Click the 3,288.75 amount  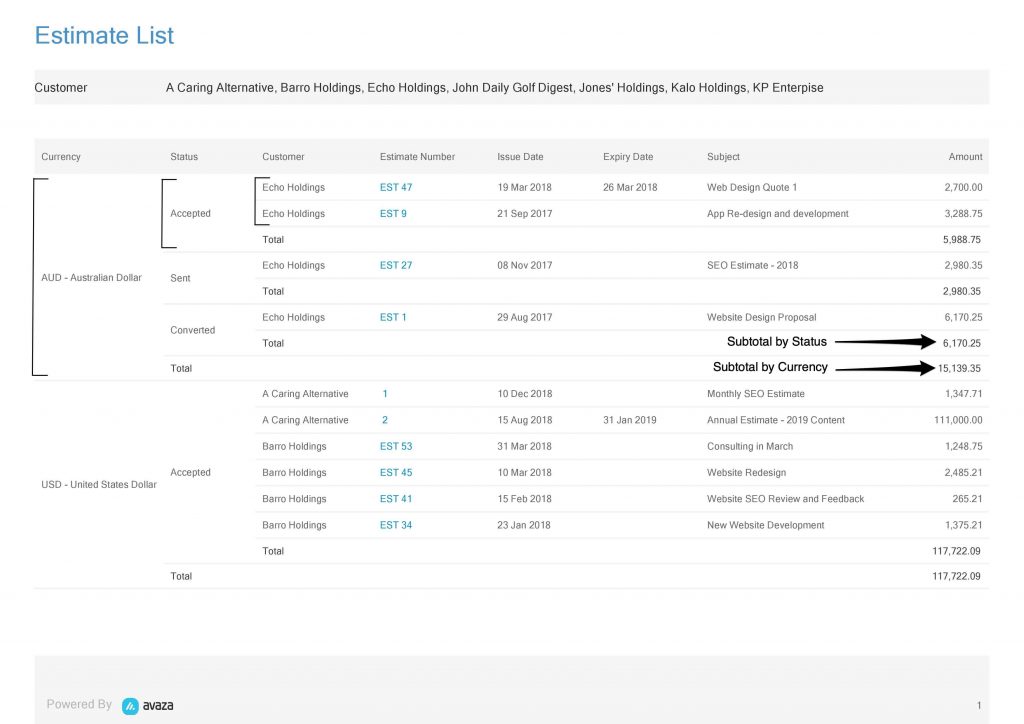[x=963, y=213]
